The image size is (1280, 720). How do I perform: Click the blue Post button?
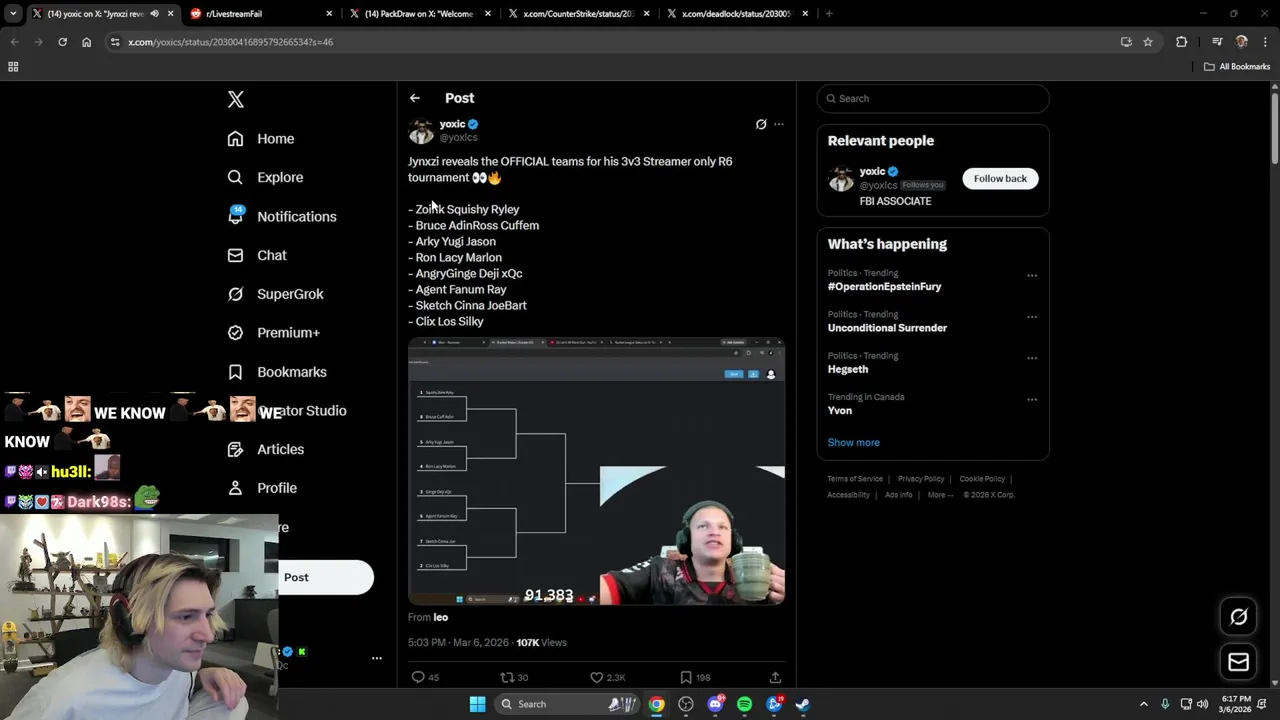[325, 577]
